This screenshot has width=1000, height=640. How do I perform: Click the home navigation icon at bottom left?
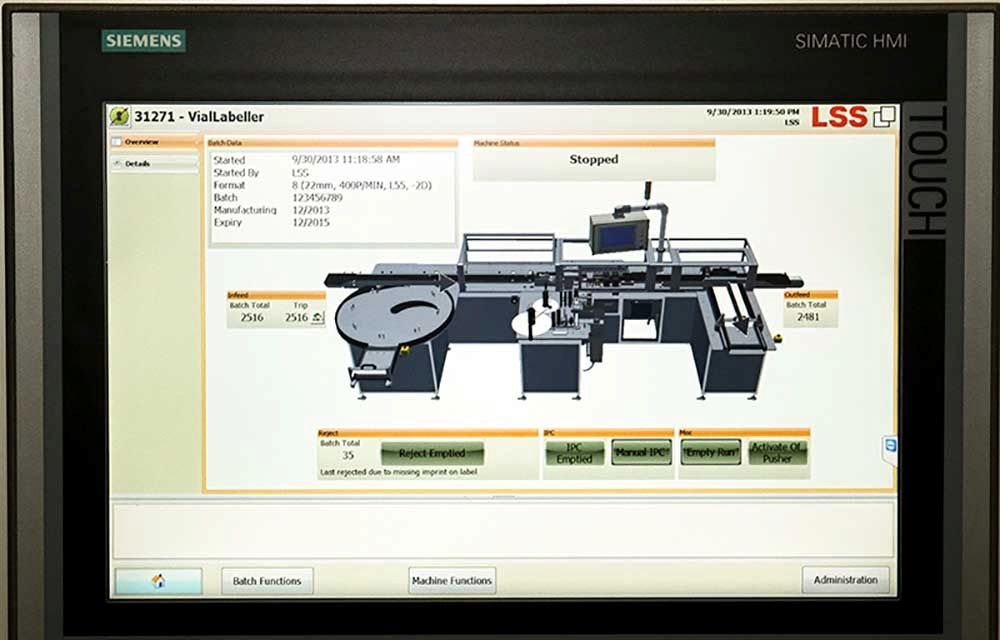coord(155,580)
